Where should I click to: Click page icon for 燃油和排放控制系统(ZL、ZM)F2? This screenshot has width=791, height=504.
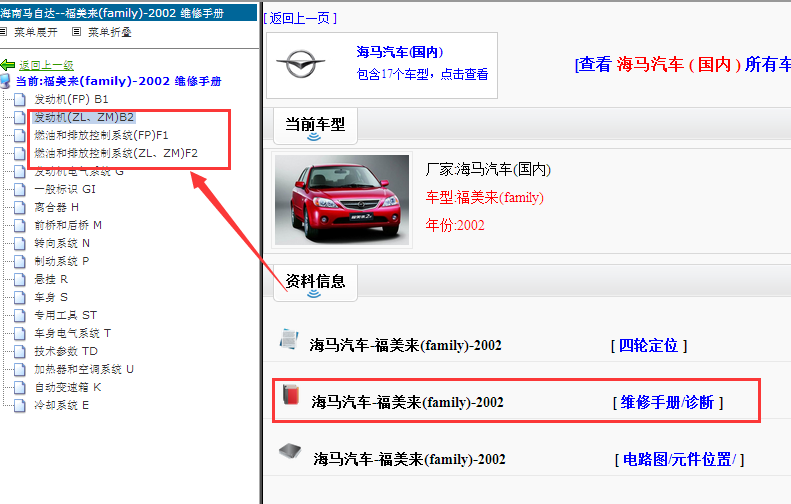(20, 153)
